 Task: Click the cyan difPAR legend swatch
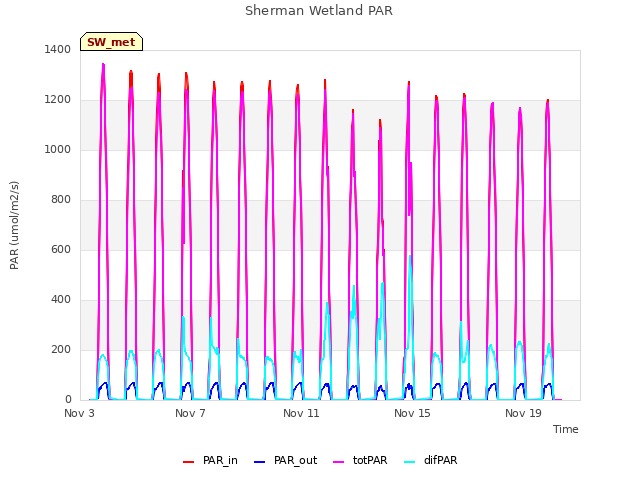(409, 462)
